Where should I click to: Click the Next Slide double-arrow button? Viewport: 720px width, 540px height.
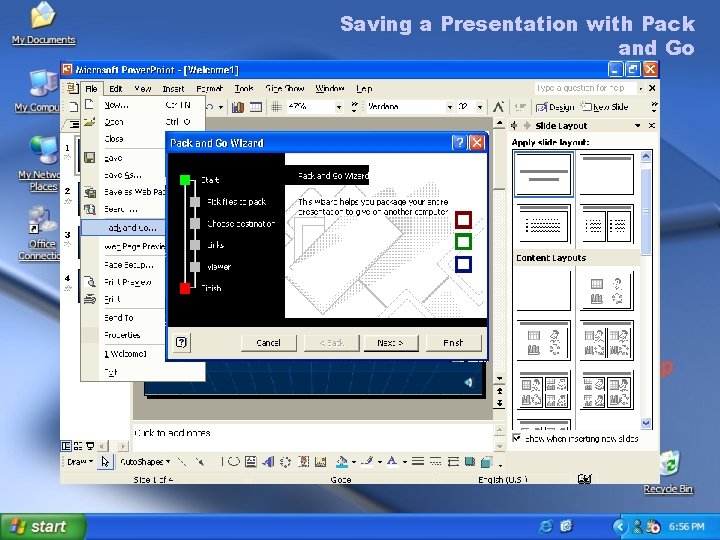tap(499, 403)
